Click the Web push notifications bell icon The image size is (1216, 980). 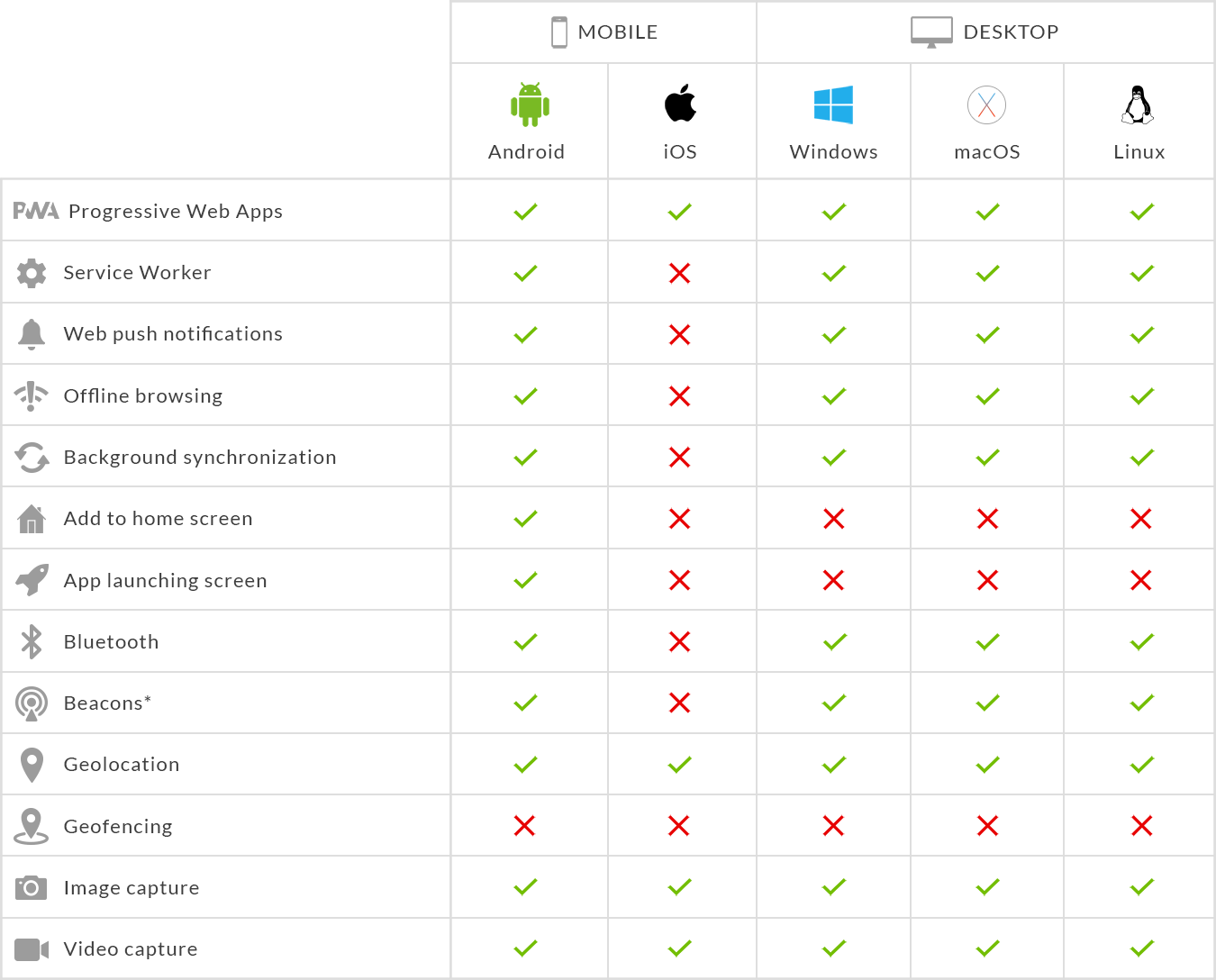tap(32, 334)
